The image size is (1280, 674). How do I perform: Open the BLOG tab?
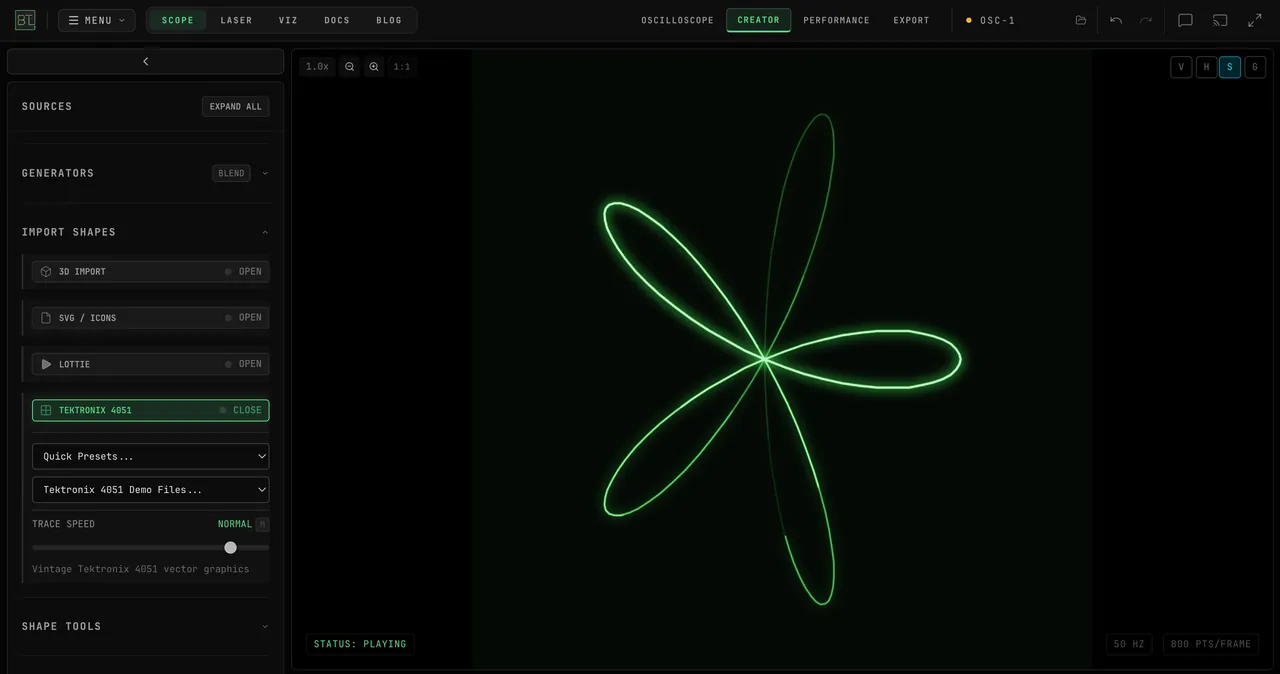pos(389,20)
